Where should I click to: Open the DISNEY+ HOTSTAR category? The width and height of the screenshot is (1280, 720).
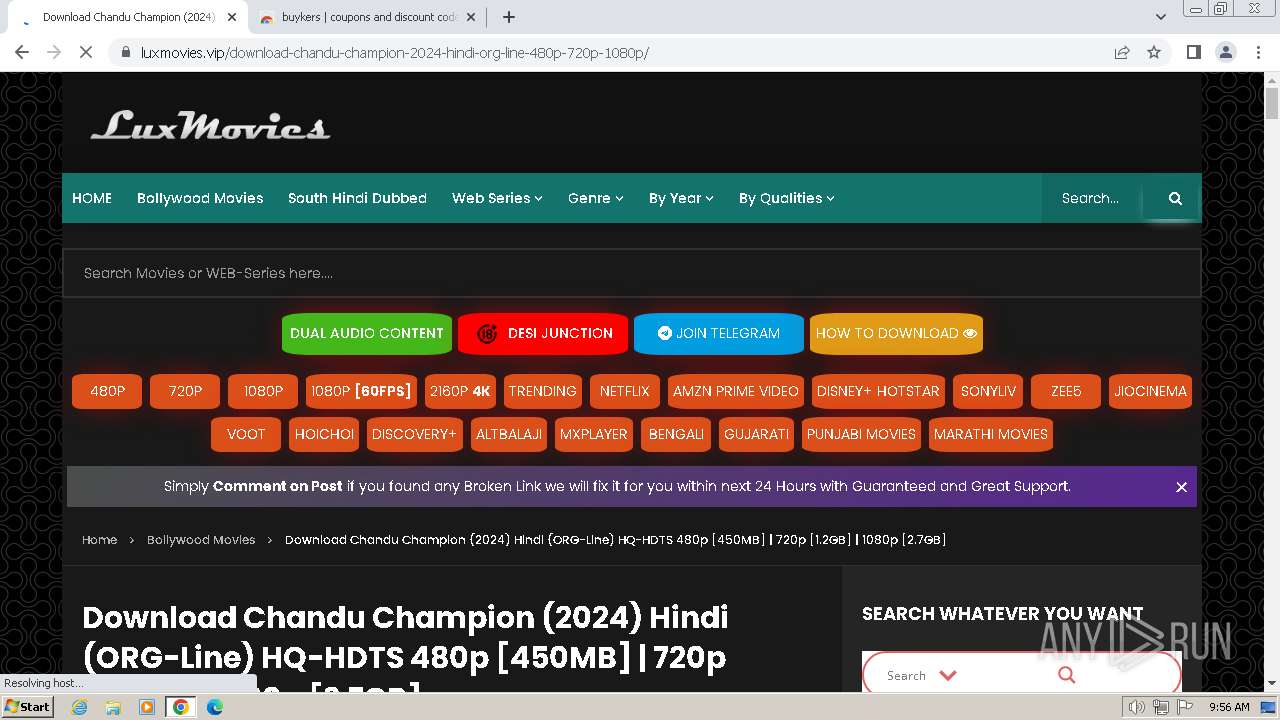878,391
